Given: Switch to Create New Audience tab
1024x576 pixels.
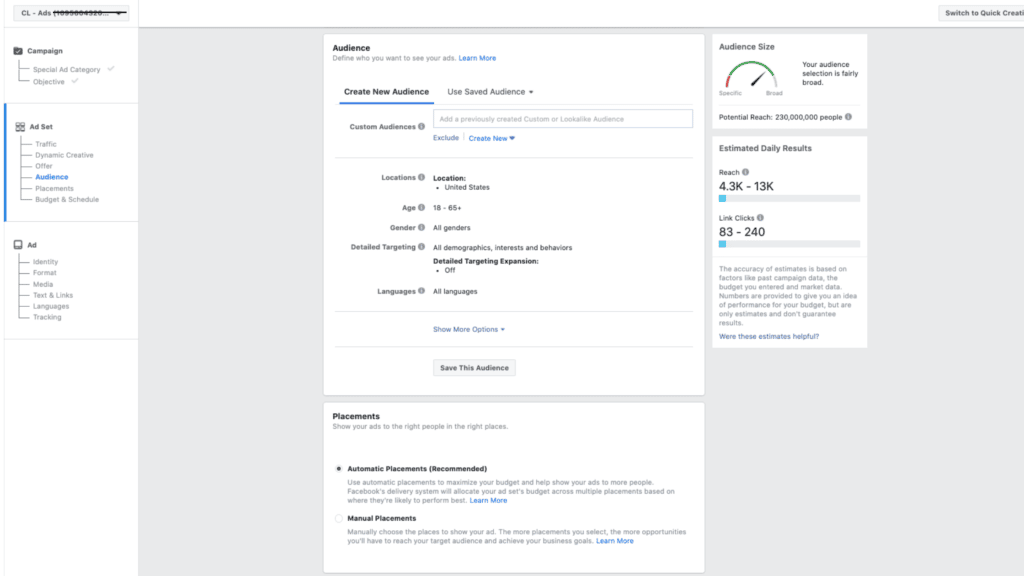Looking at the screenshot, I should 386,92.
